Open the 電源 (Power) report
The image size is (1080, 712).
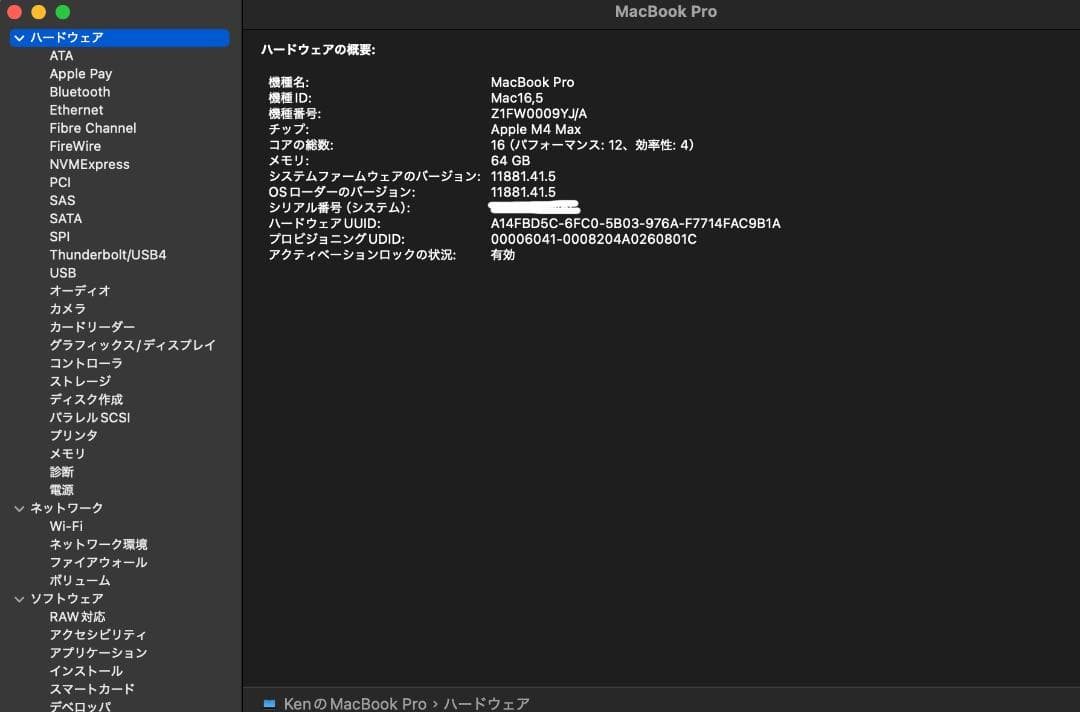click(x=62, y=489)
